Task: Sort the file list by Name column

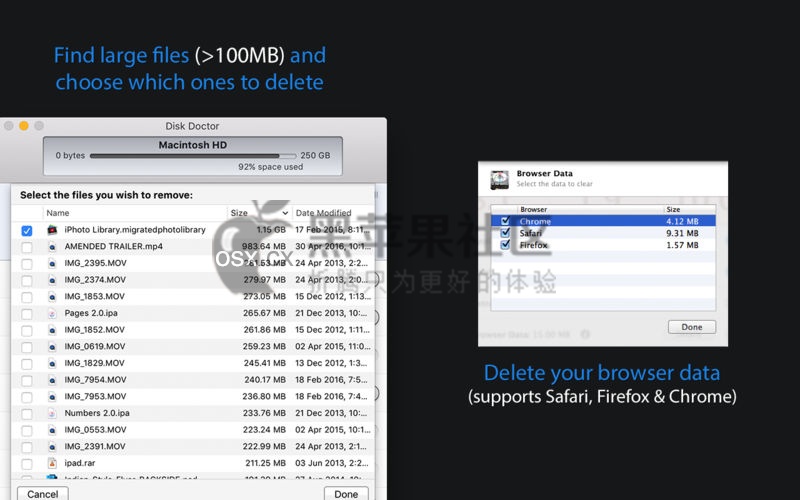Action: coord(58,213)
